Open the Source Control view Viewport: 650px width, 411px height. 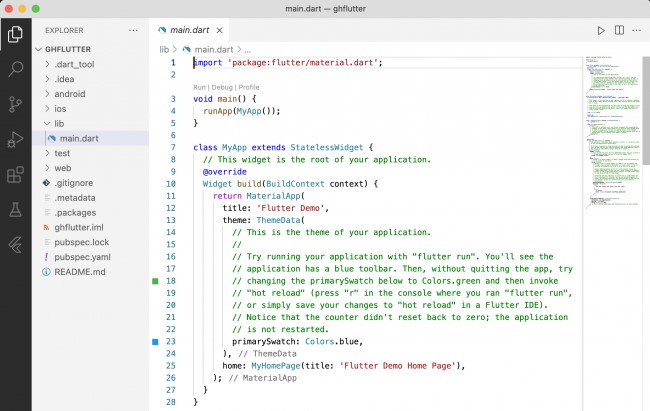(15, 104)
